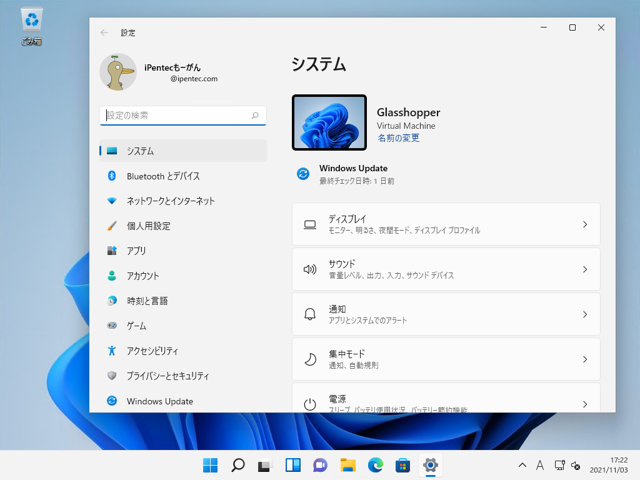Click the Settings gear on taskbar
The image size is (640, 480).
[430, 465]
